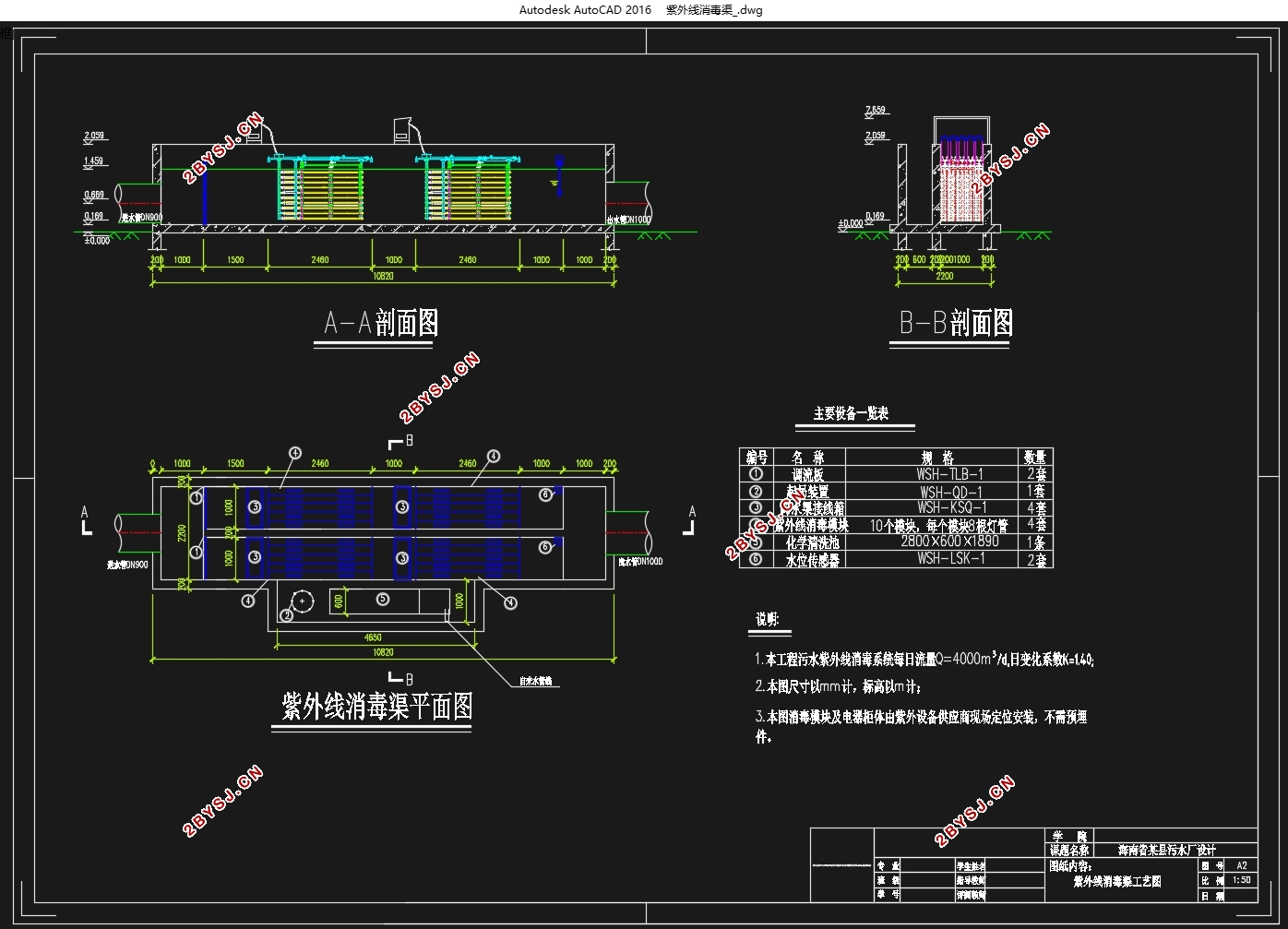Click the '名称' header cell in equipment table

click(808, 457)
